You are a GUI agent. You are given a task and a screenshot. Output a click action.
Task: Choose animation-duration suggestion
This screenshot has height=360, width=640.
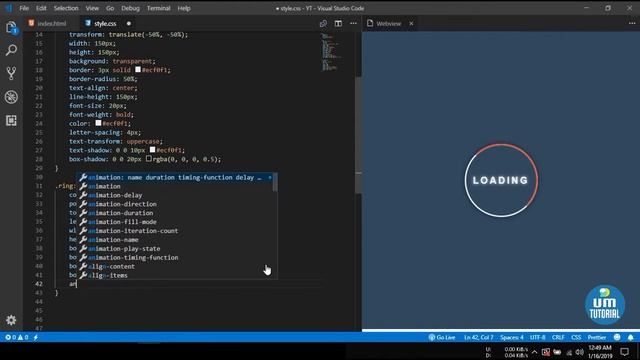point(175,213)
